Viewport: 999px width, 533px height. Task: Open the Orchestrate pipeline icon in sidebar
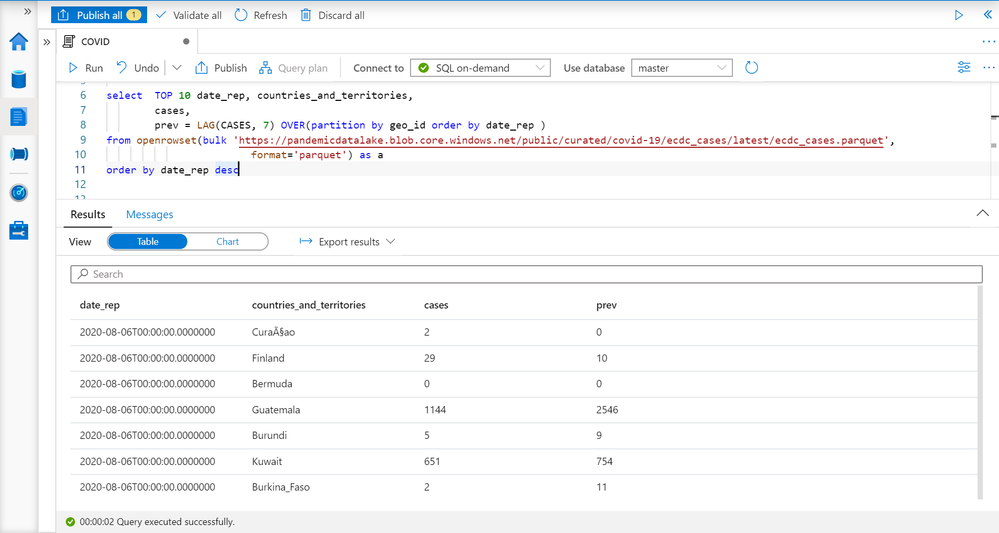tap(18, 154)
